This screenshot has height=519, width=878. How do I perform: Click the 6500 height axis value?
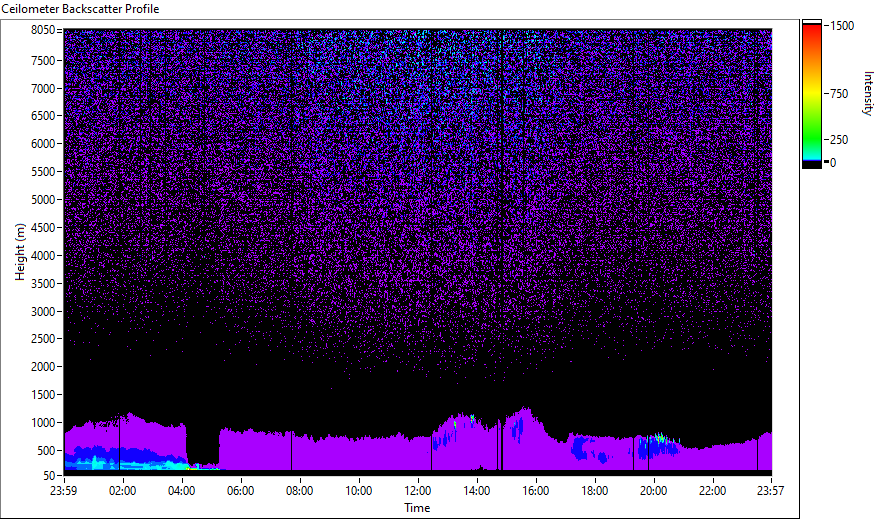tap(43, 116)
